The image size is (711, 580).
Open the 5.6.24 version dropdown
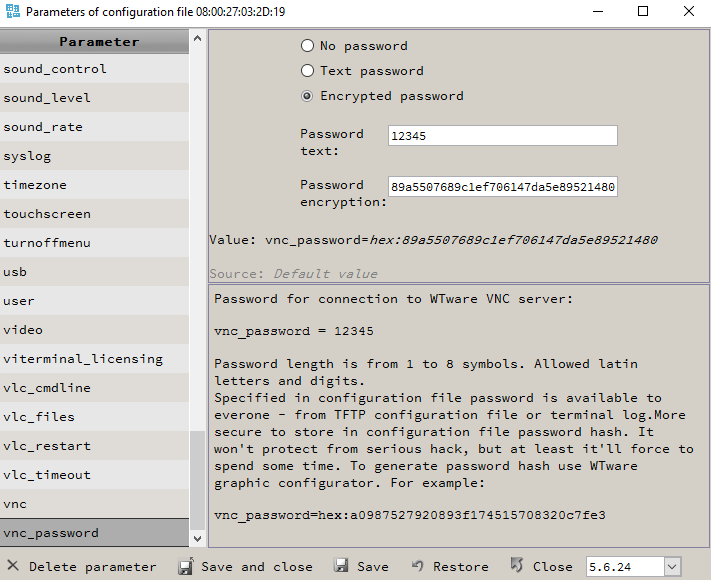[x=671, y=567]
